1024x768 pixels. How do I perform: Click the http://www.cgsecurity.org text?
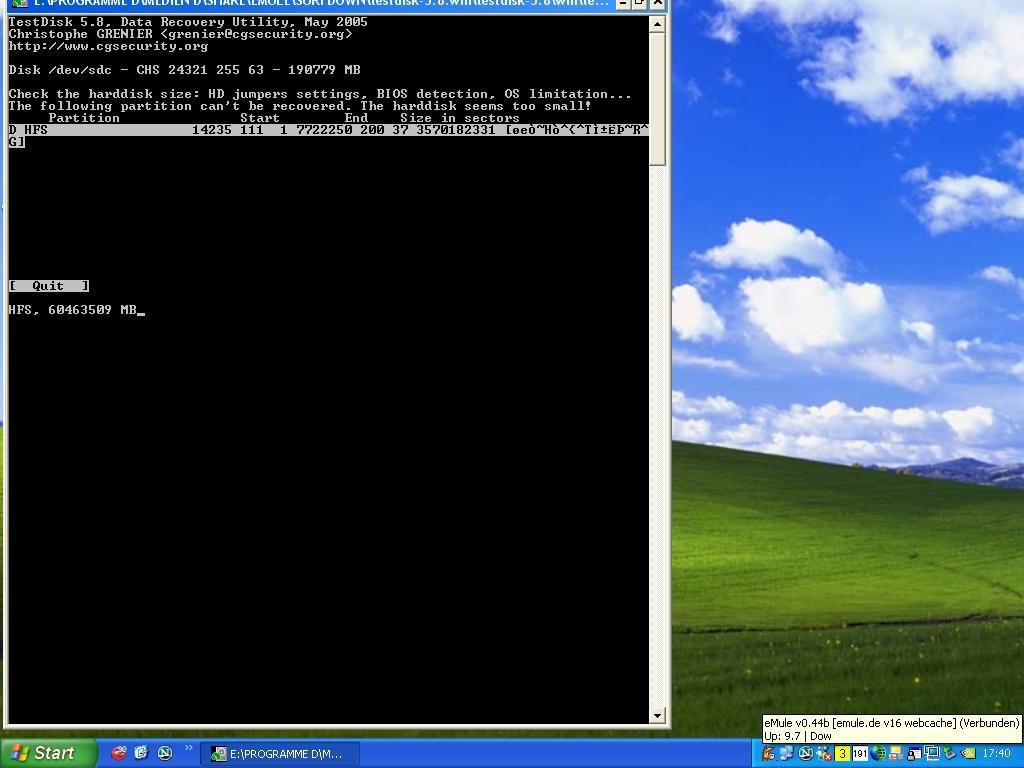[x=108, y=46]
